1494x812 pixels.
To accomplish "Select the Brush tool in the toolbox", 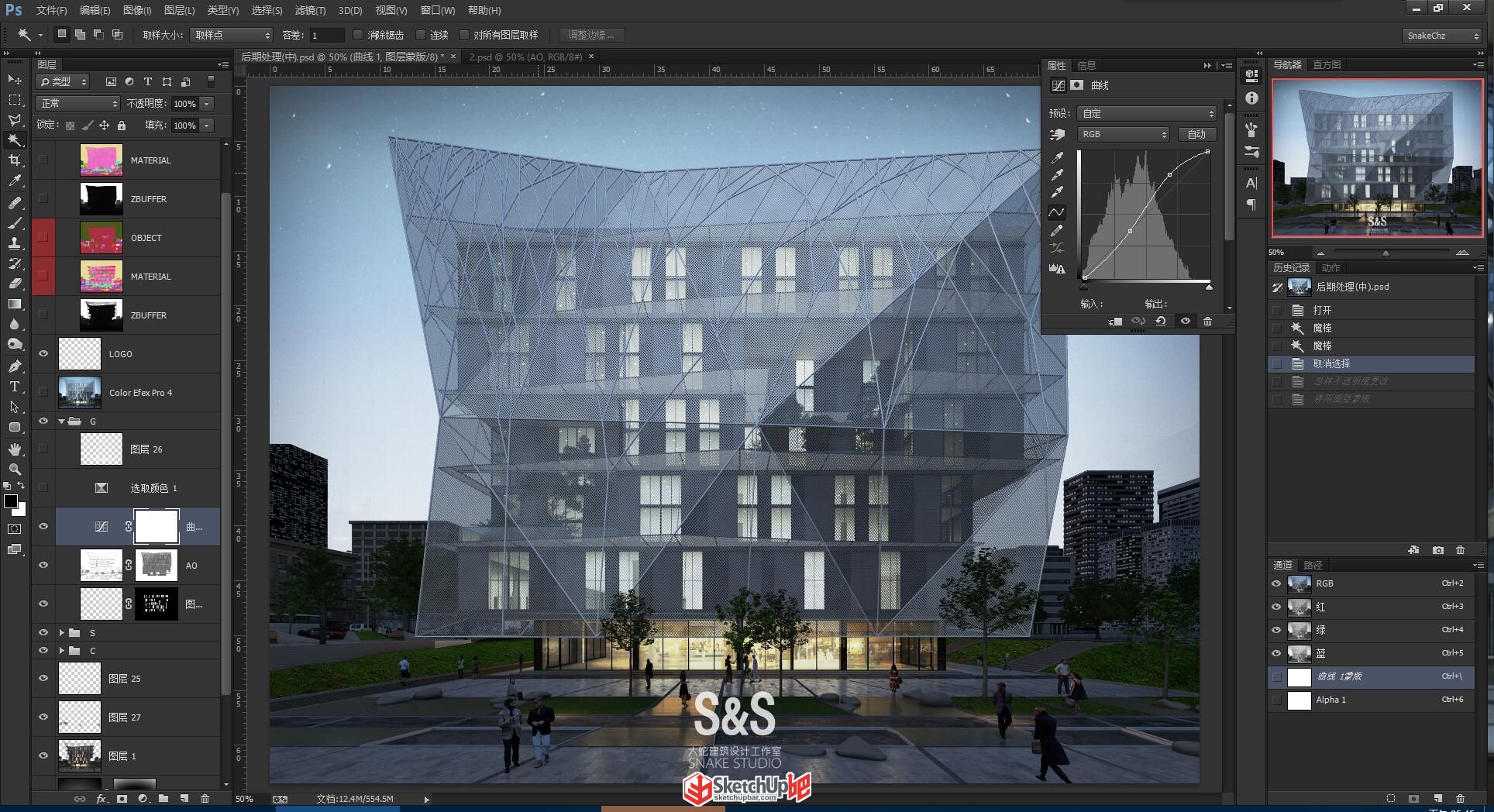I will coord(15,223).
